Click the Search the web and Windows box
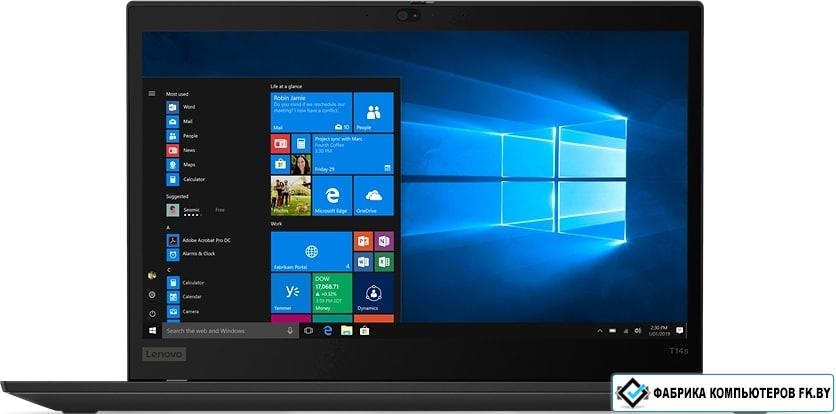This screenshot has width=836, height=414. click(230, 331)
